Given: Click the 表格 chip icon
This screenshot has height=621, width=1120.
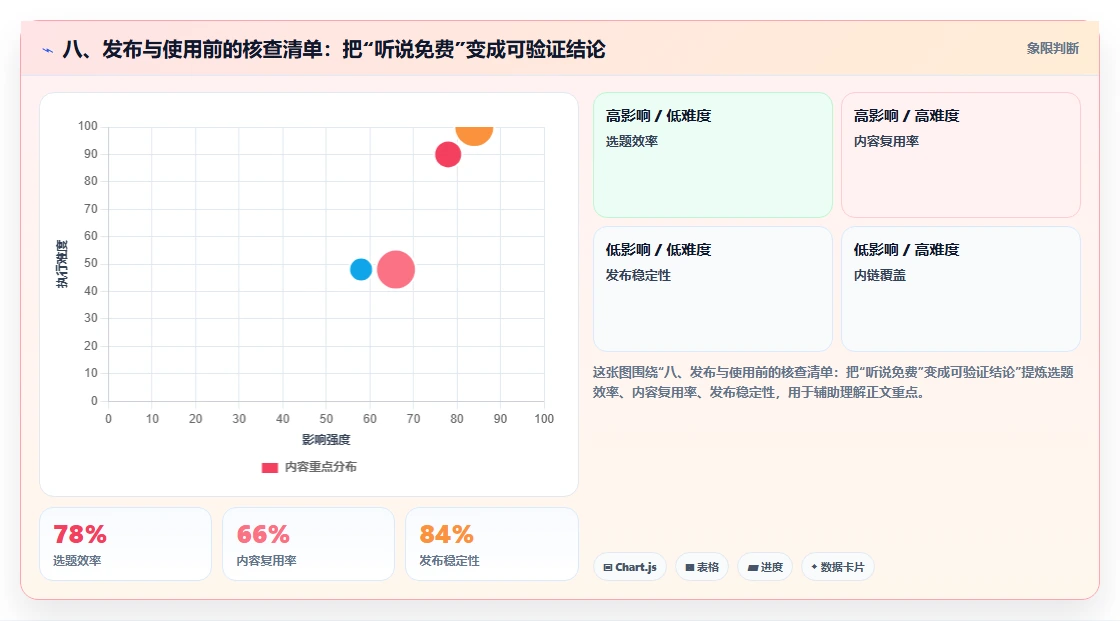Looking at the screenshot, I should (x=690, y=567).
